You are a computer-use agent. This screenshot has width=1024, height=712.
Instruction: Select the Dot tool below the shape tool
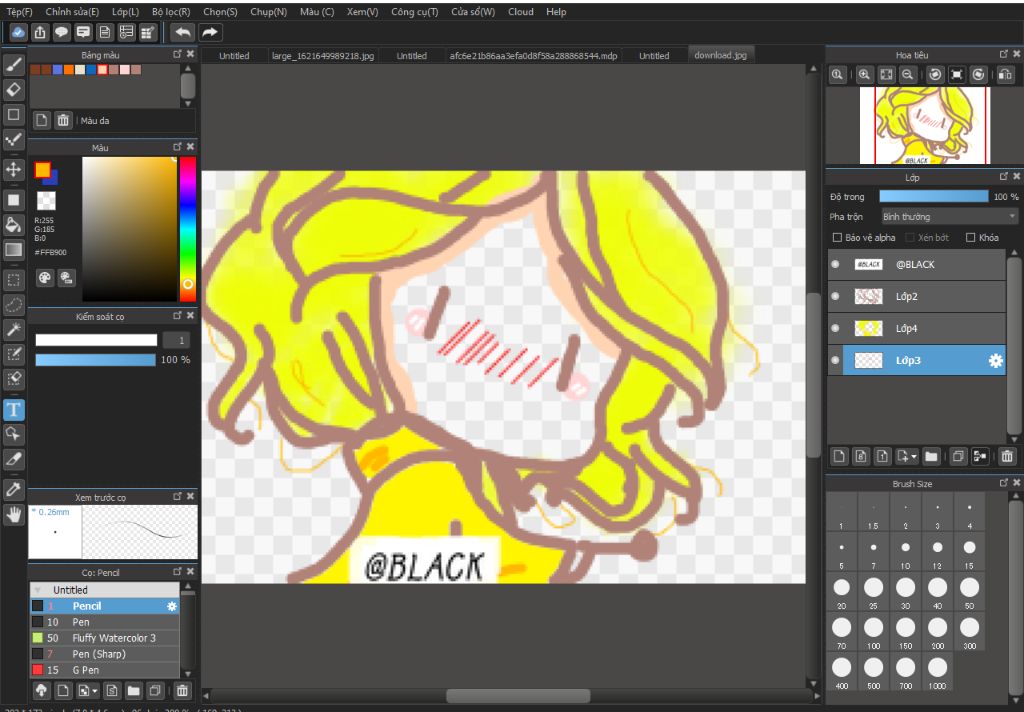click(14, 139)
